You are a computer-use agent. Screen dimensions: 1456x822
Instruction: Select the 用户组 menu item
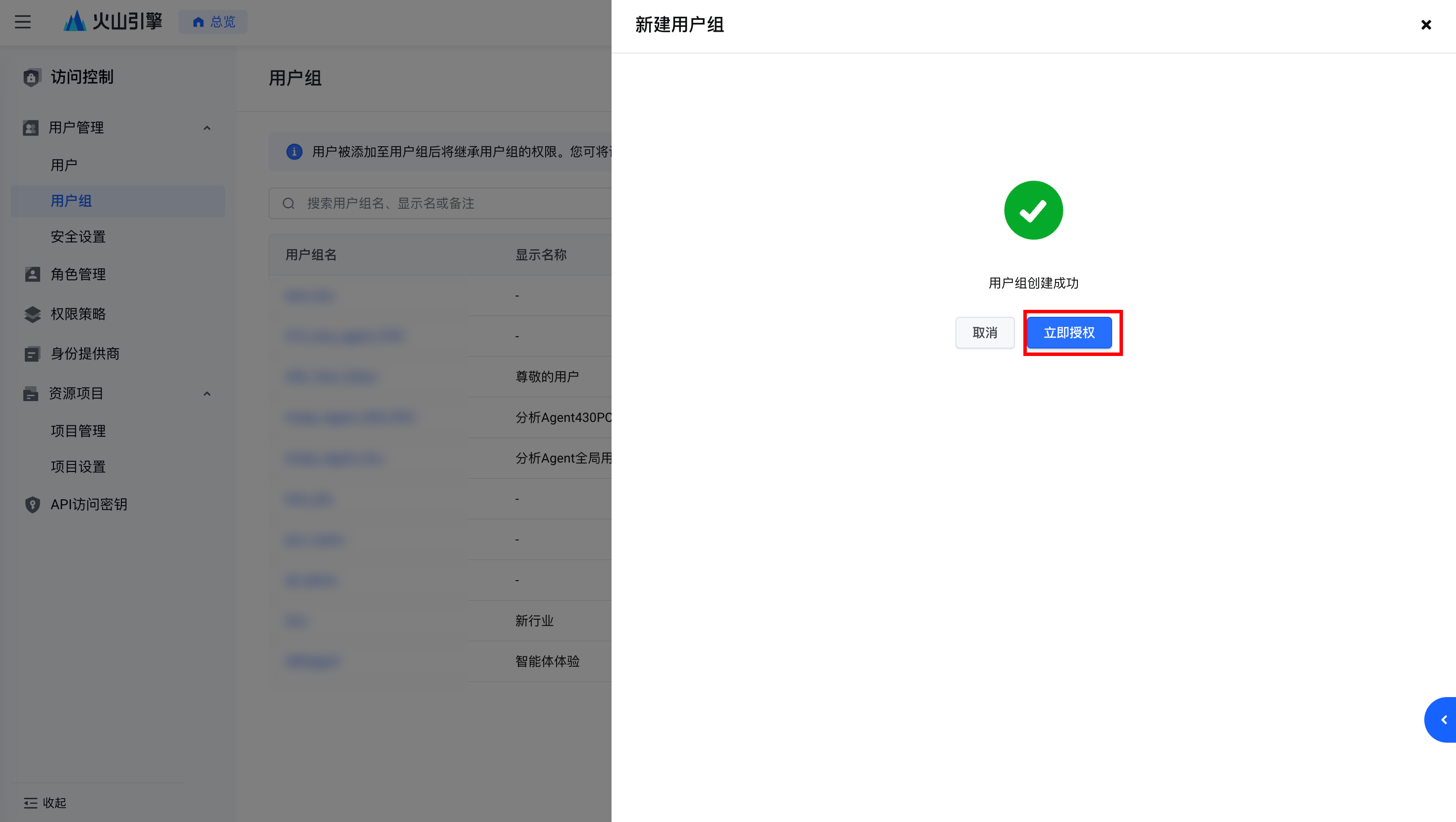(x=117, y=201)
